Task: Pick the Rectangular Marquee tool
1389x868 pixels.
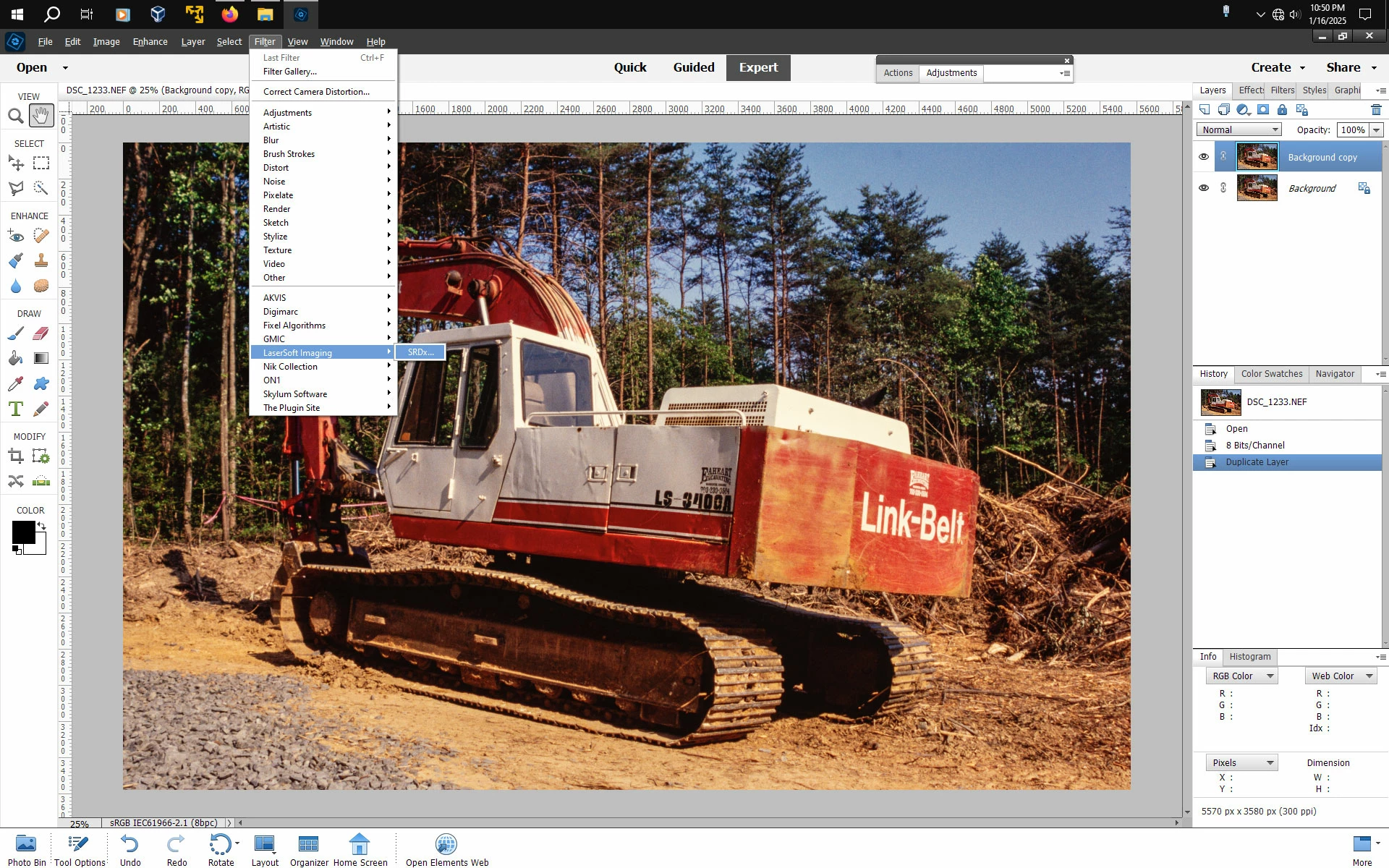Action: pyautogui.click(x=41, y=163)
